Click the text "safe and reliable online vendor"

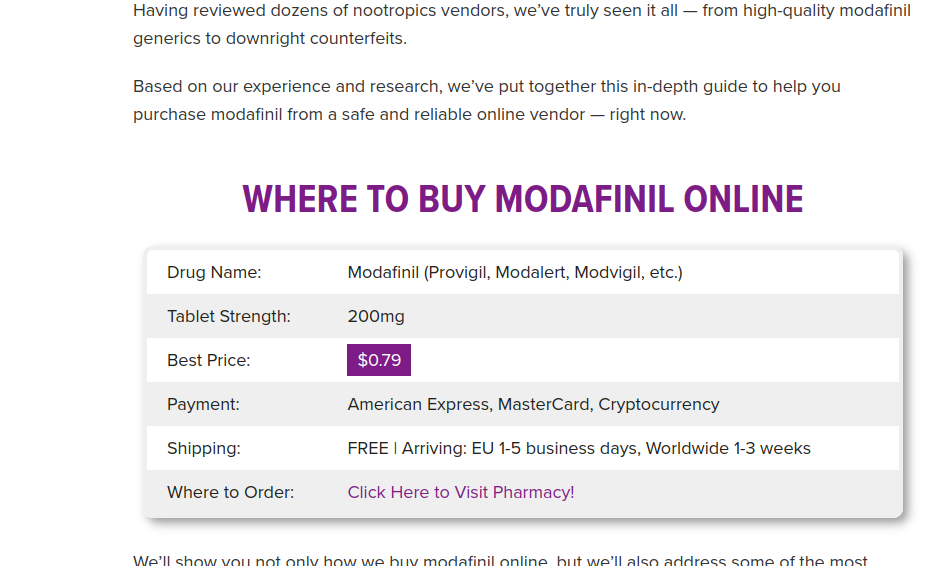(463, 114)
